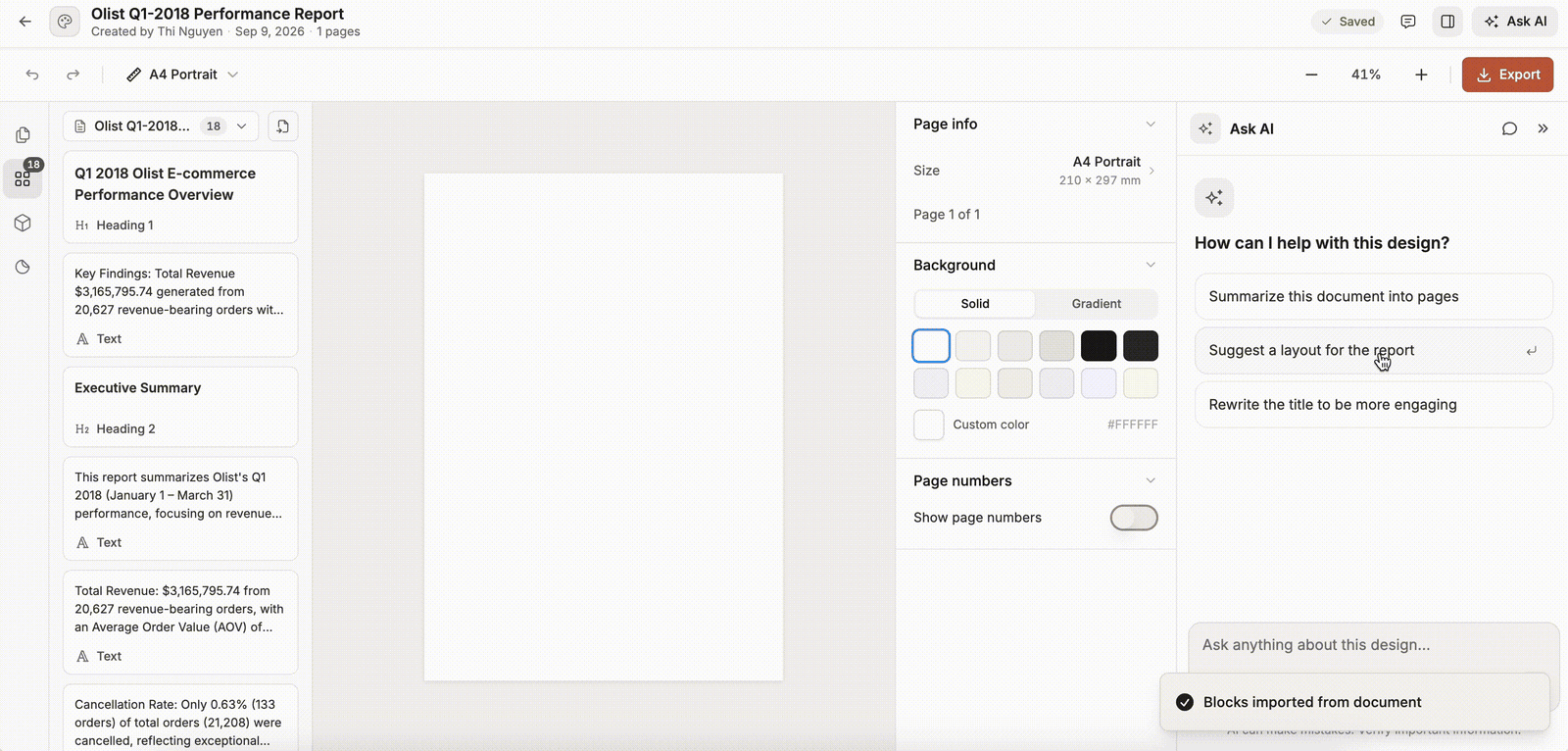This screenshot has width=1568, height=751.
Task: Click the Ask AI button in the header
Action: 1515,22
